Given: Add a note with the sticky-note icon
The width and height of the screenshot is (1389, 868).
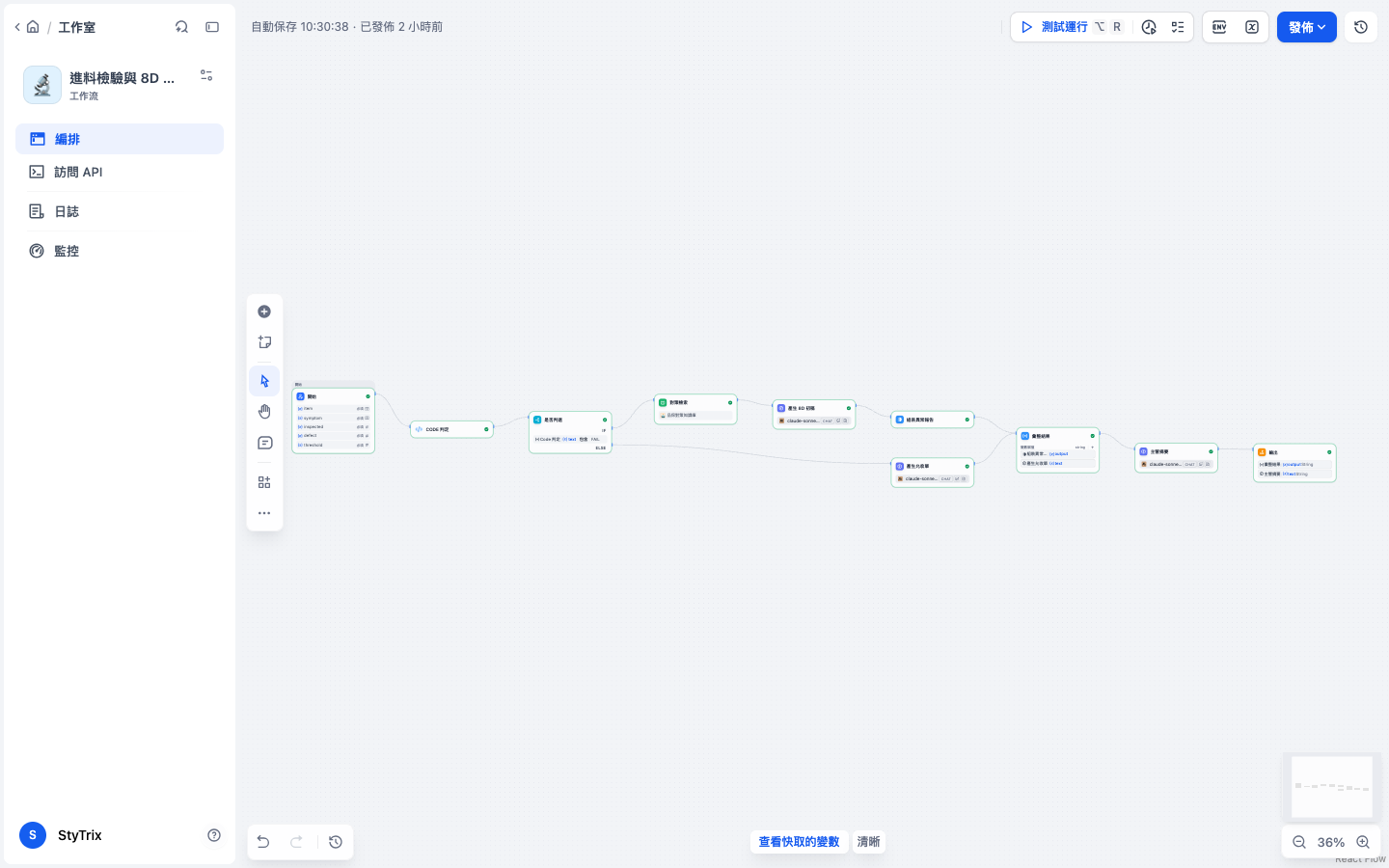Looking at the screenshot, I should [264, 342].
